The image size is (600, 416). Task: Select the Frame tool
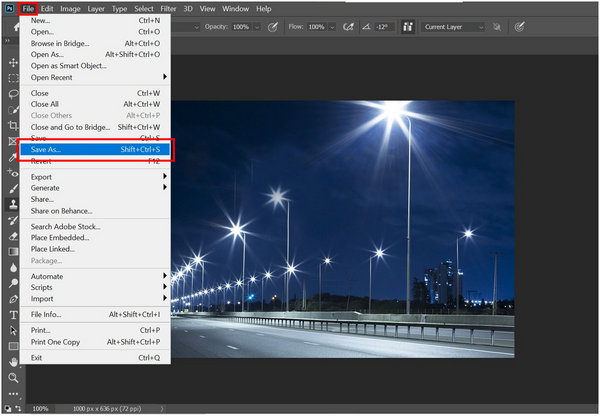click(x=13, y=141)
